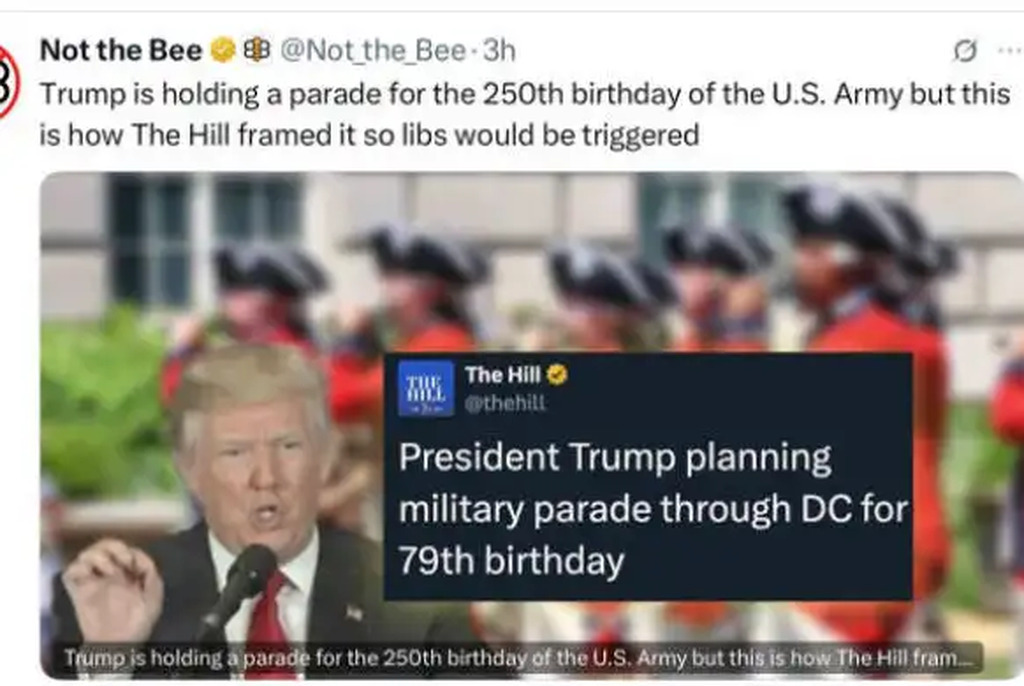This screenshot has width=1024, height=686.
Task: Click the bee affiliate badge icon
Action: pyautogui.click(x=257, y=50)
